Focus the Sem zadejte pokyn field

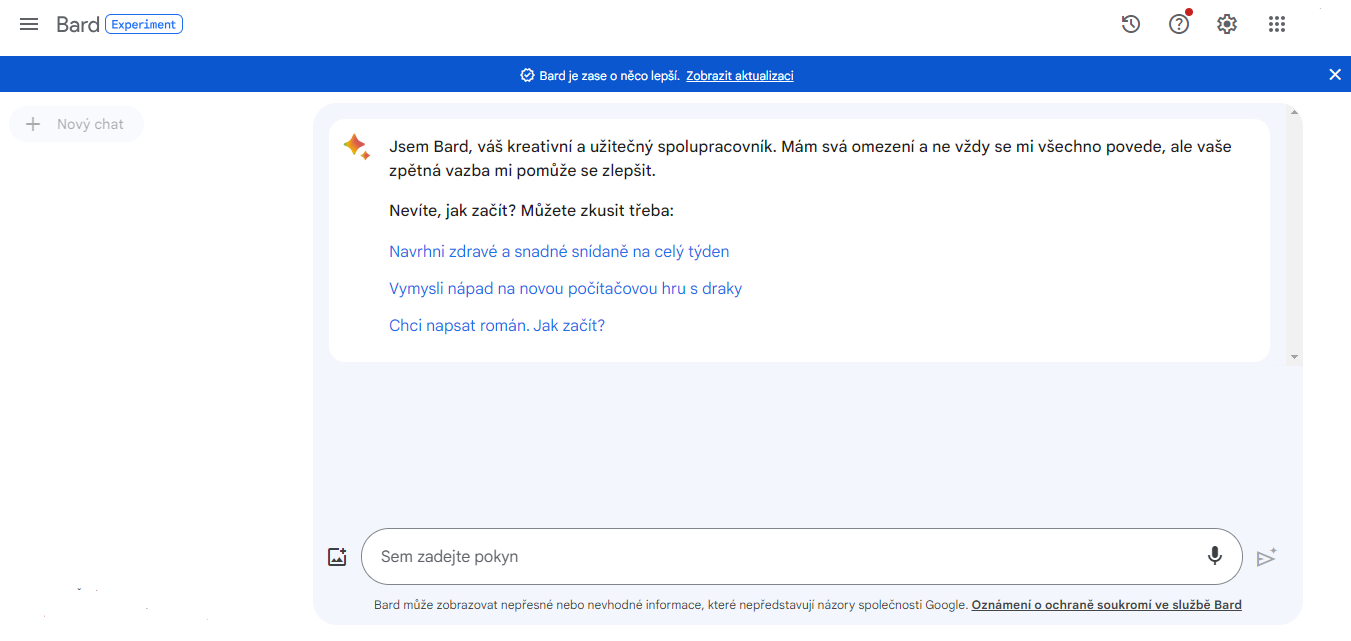(x=801, y=556)
